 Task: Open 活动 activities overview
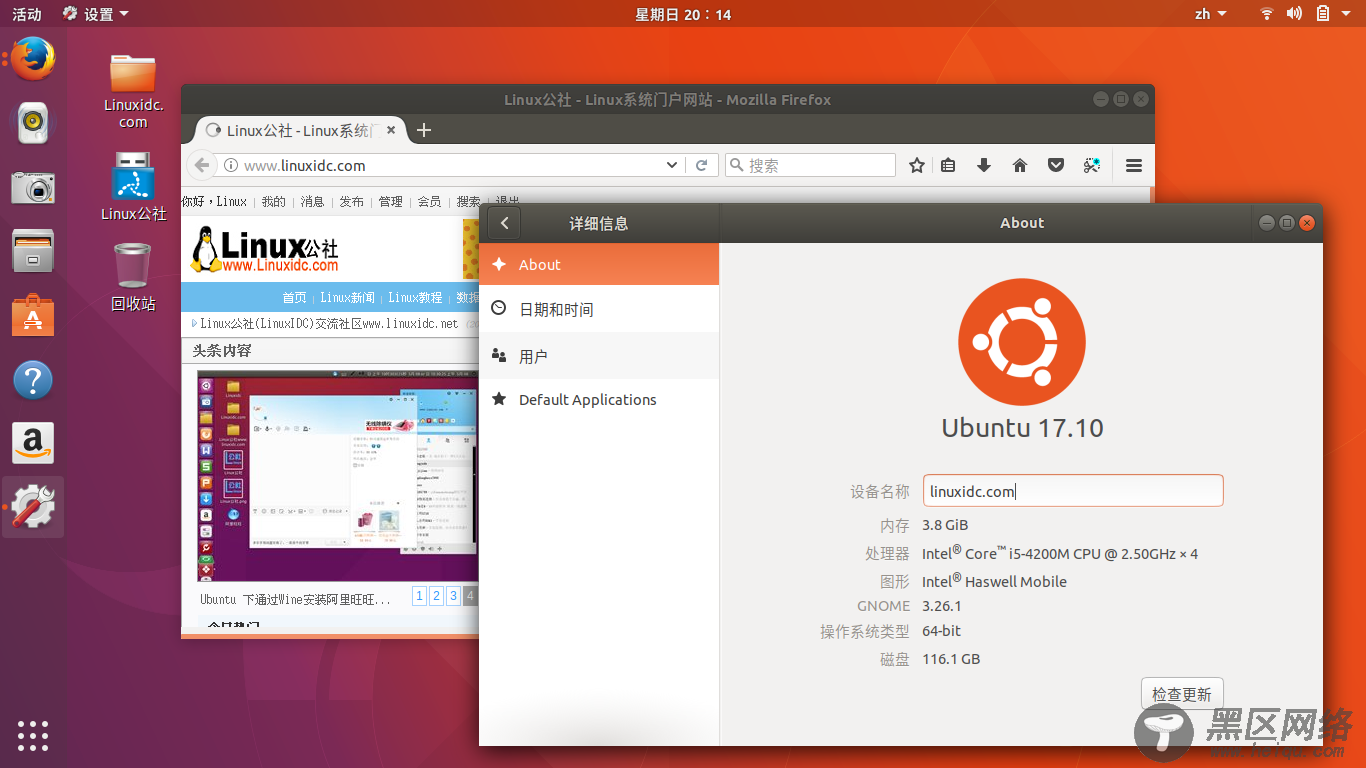tap(27, 14)
